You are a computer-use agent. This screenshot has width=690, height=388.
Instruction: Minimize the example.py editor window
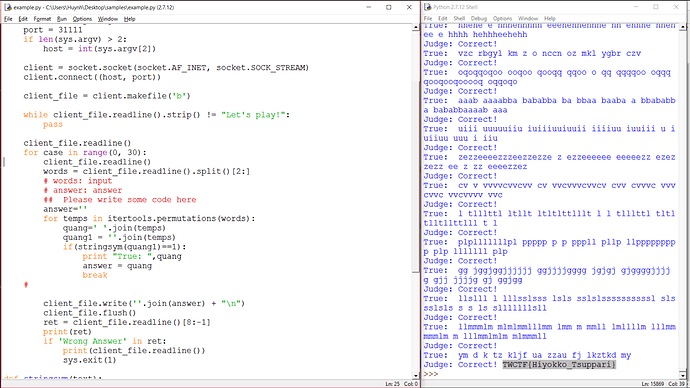[x=369, y=7]
